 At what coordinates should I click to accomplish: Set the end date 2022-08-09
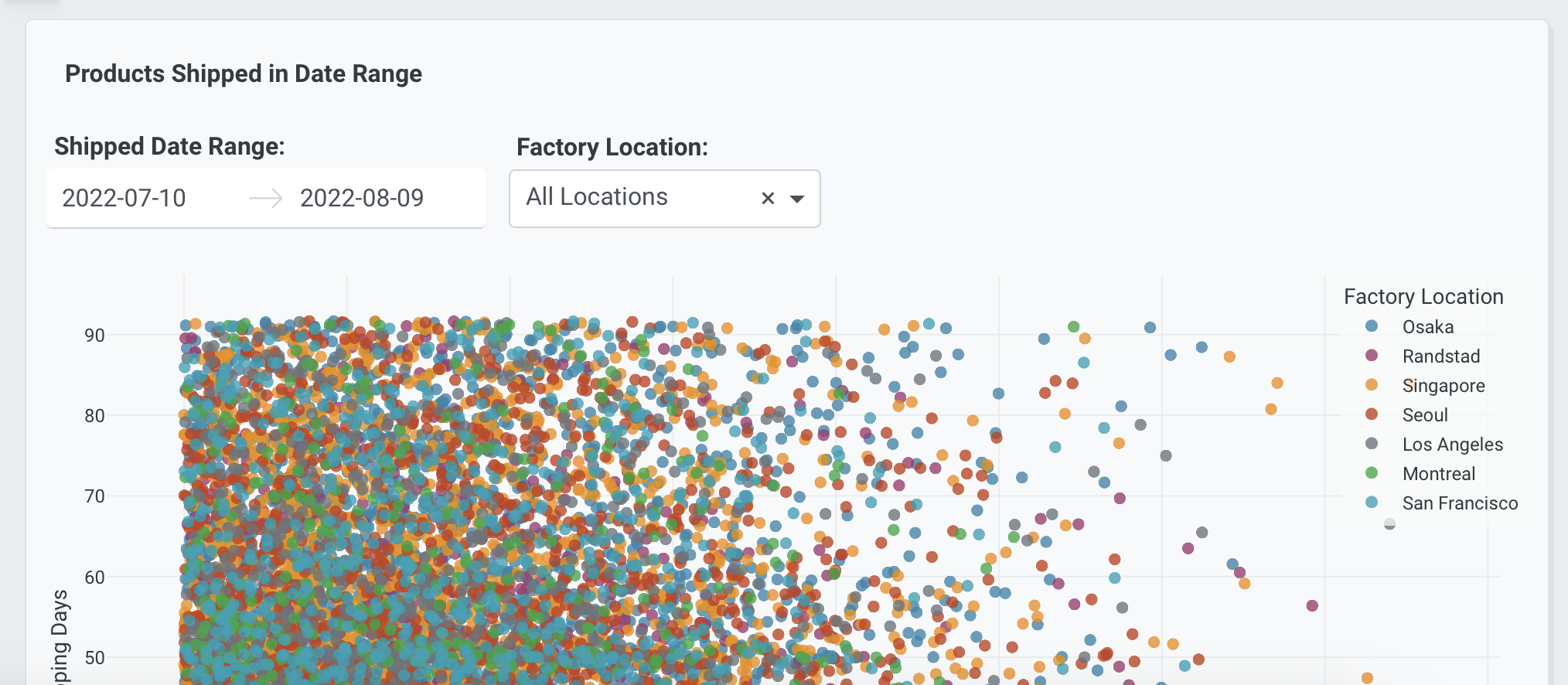tap(362, 198)
